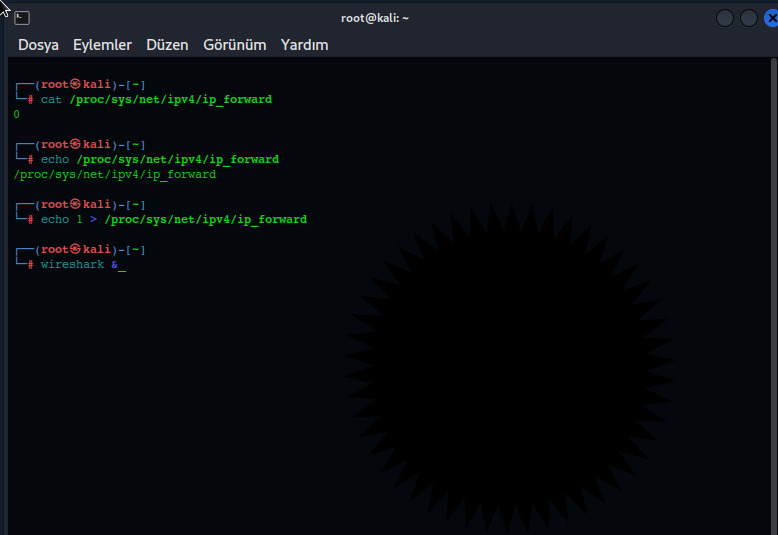Viewport: 778px width, 535px height.
Task: Click the terminal's vertical scrollbar
Action: click(774, 296)
